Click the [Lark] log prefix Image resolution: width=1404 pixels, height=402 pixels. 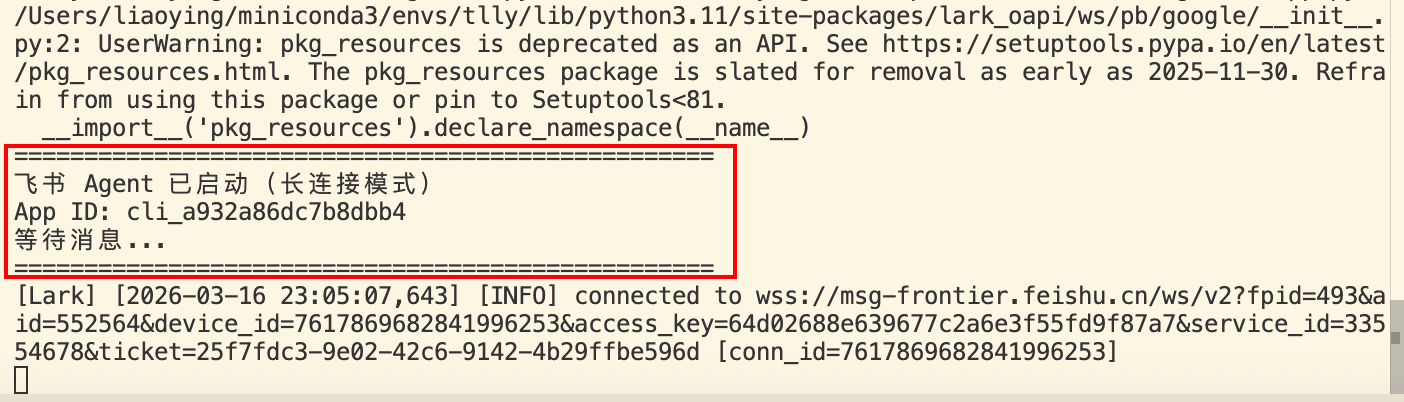coord(54,296)
